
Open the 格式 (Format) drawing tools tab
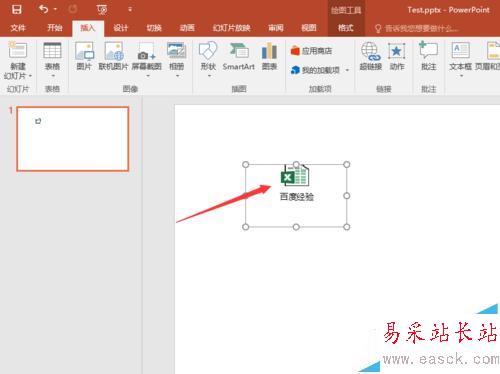tap(346, 28)
